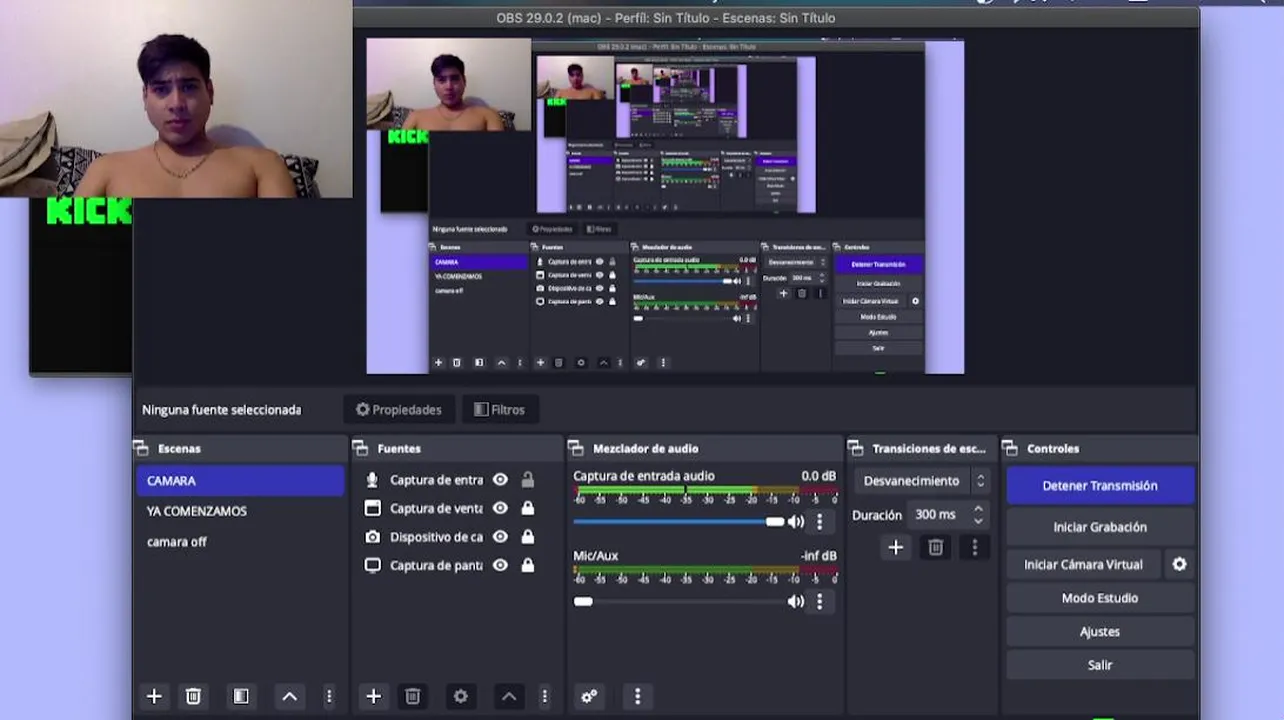Hide the Captura de pant source
1284x720 pixels.
[x=500, y=565]
